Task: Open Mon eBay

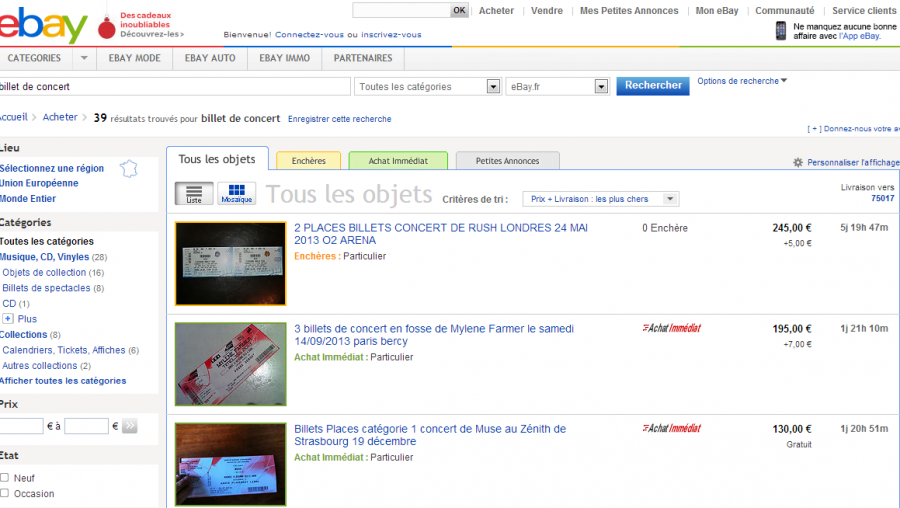Action: (x=717, y=10)
